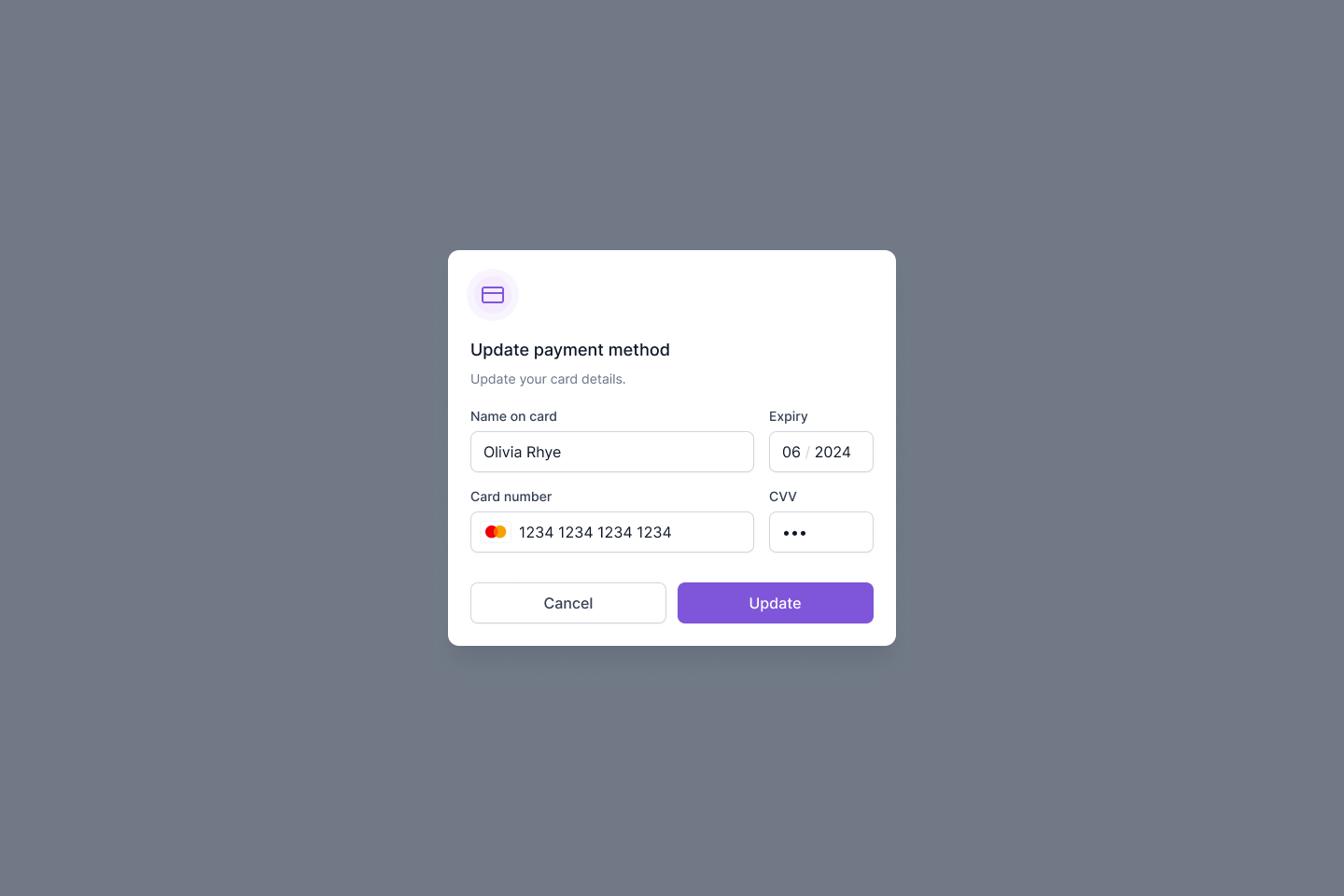1344x896 pixels.
Task: Click the Mastercard logo in card number field
Action: [496, 531]
